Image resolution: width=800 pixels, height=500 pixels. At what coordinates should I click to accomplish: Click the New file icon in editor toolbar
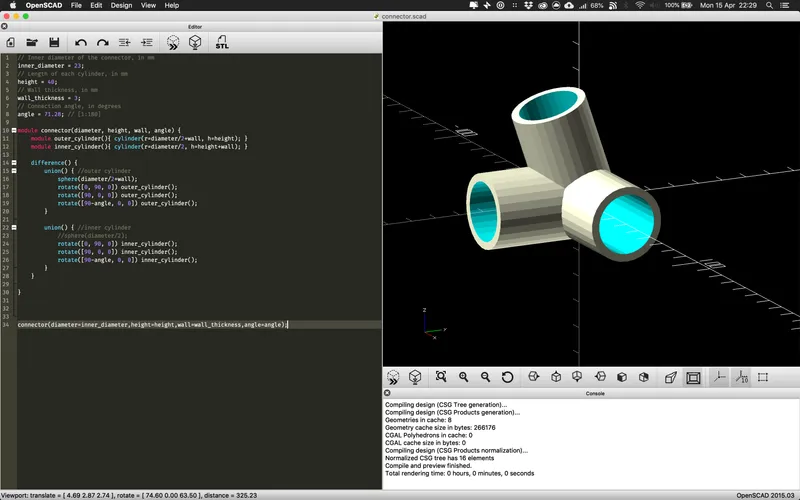[10, 43]
